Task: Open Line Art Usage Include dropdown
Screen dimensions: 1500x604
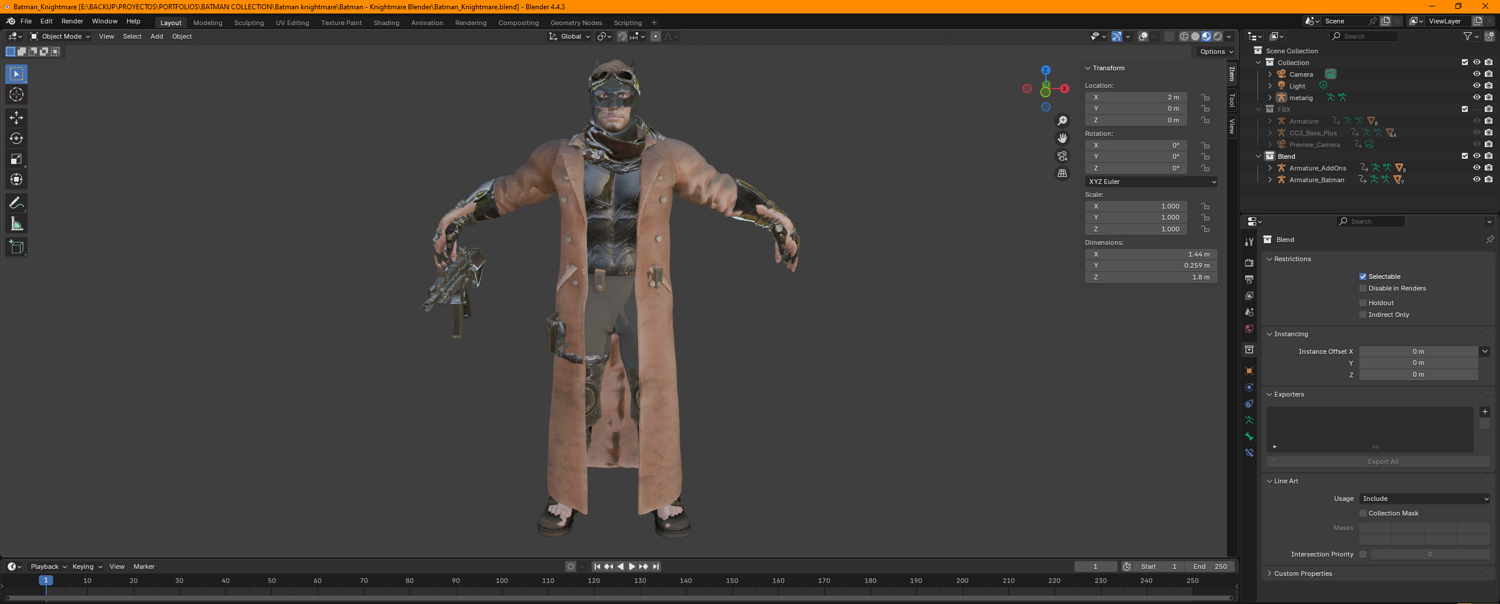Action: [1425, 499]
